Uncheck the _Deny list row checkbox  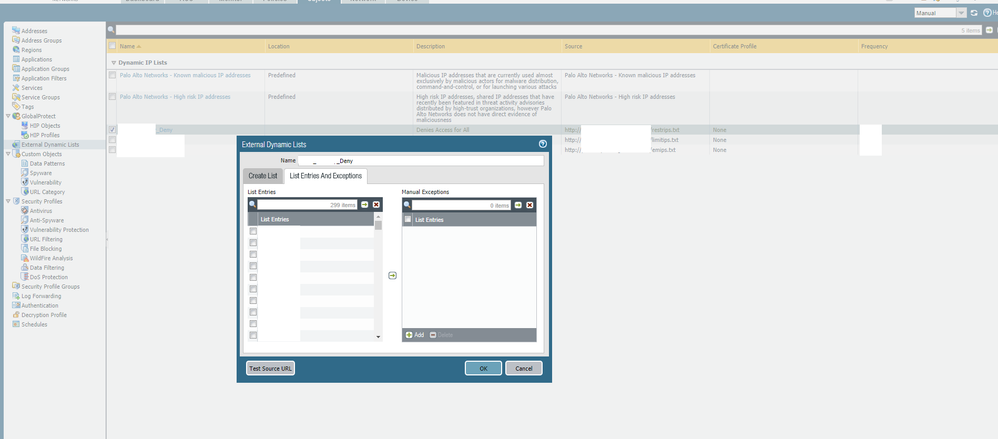pos(113,130)
